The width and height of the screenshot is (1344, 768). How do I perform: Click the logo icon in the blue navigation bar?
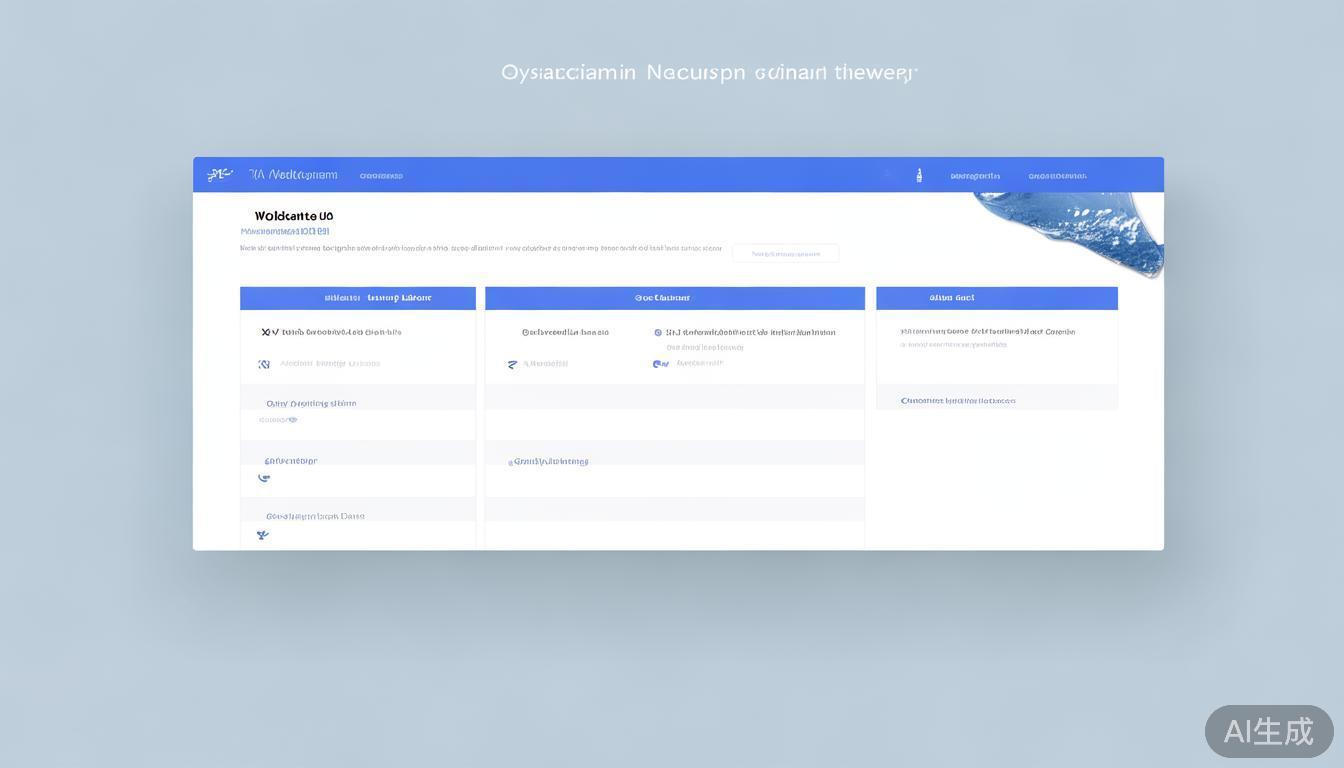point(218,175)
